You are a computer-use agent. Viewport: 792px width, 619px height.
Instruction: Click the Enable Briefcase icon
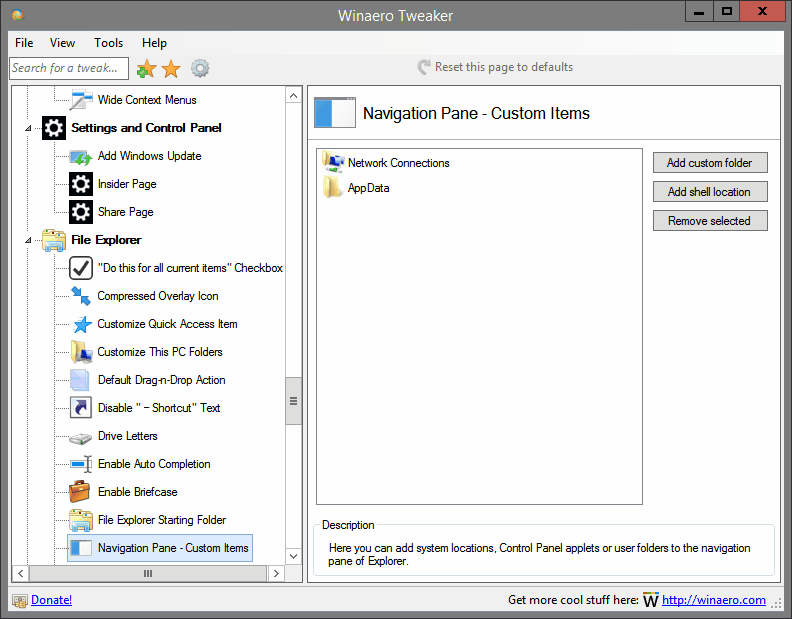[80, 492]
